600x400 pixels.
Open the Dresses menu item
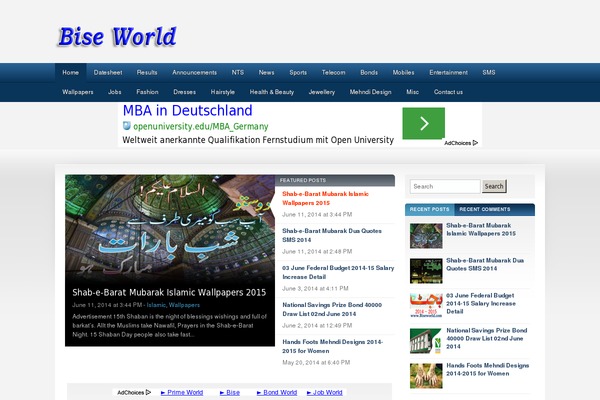(184, 92)
